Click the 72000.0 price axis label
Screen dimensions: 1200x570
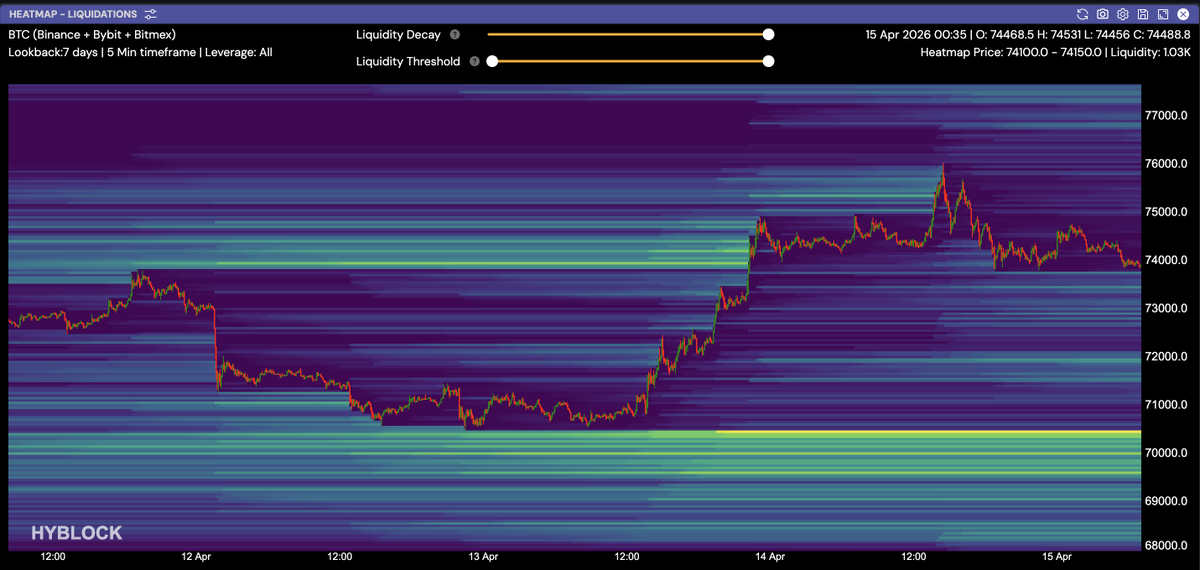1165,356
